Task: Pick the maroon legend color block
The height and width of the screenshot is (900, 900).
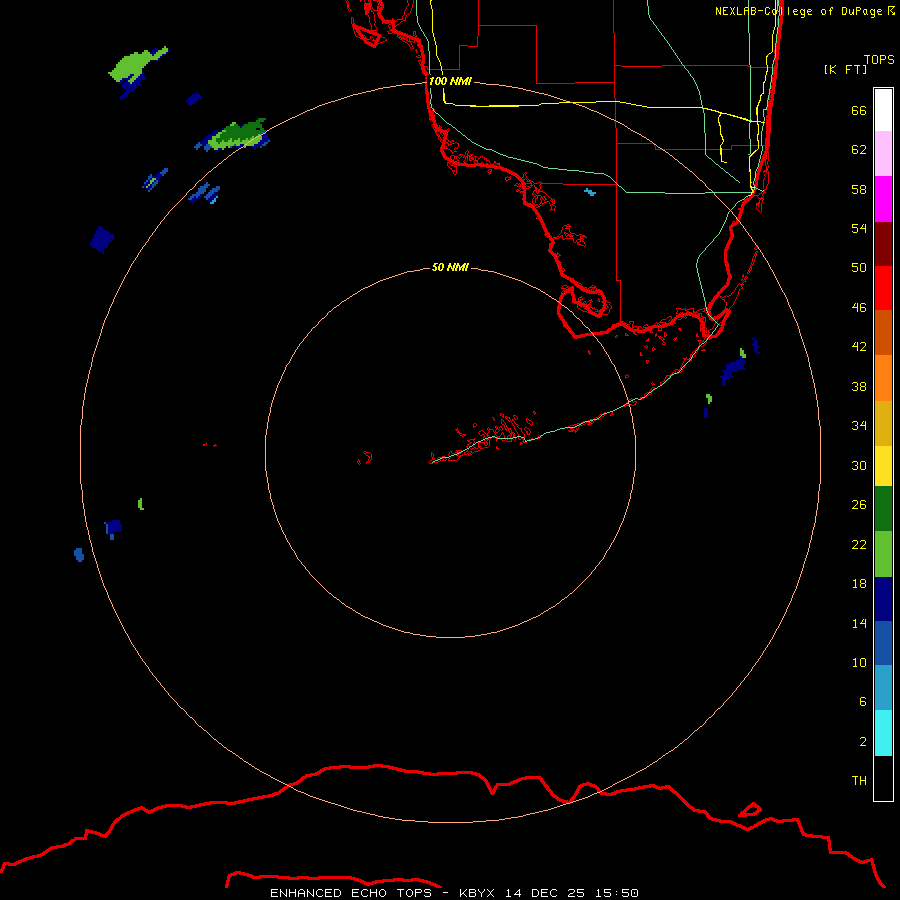Action: [883, 244]
